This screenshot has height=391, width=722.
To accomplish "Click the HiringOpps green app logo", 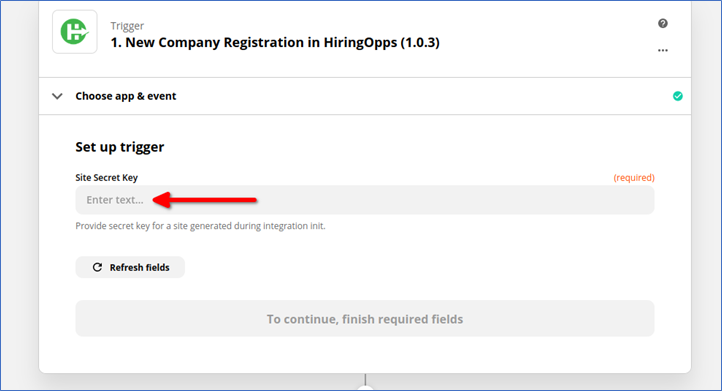I will click(75, 32).
